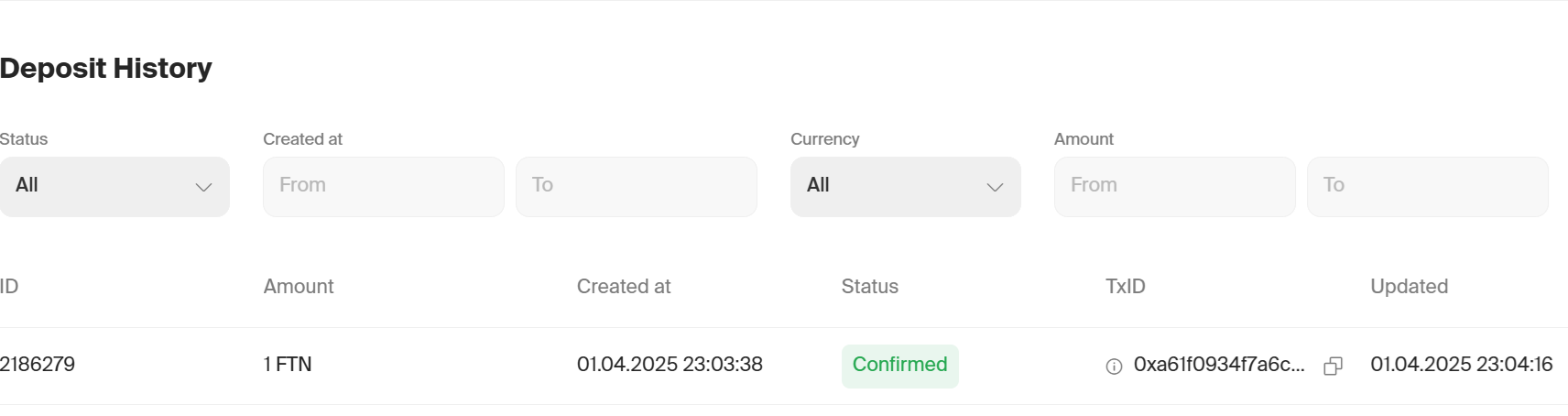Click the truncated TxID 0xa61f0934f7a6c... link
Viewport: 1568px width, 416px height.
click(x=1219, y=365)
